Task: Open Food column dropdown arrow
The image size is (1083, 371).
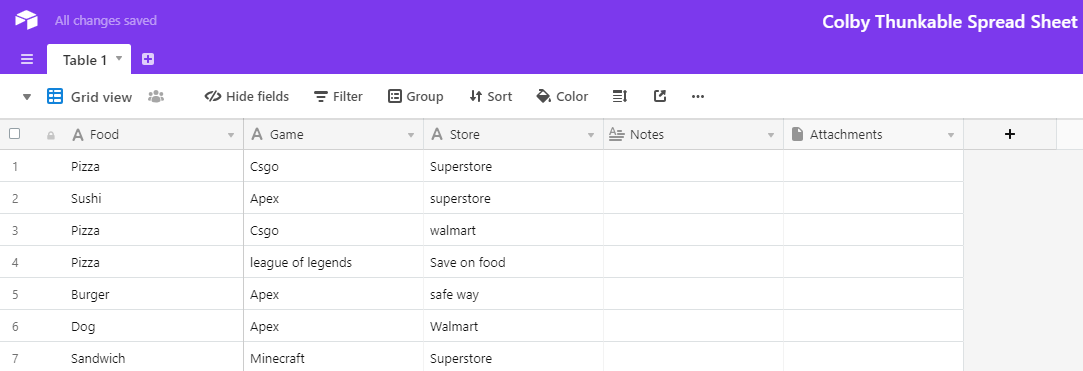Action: 231,135
